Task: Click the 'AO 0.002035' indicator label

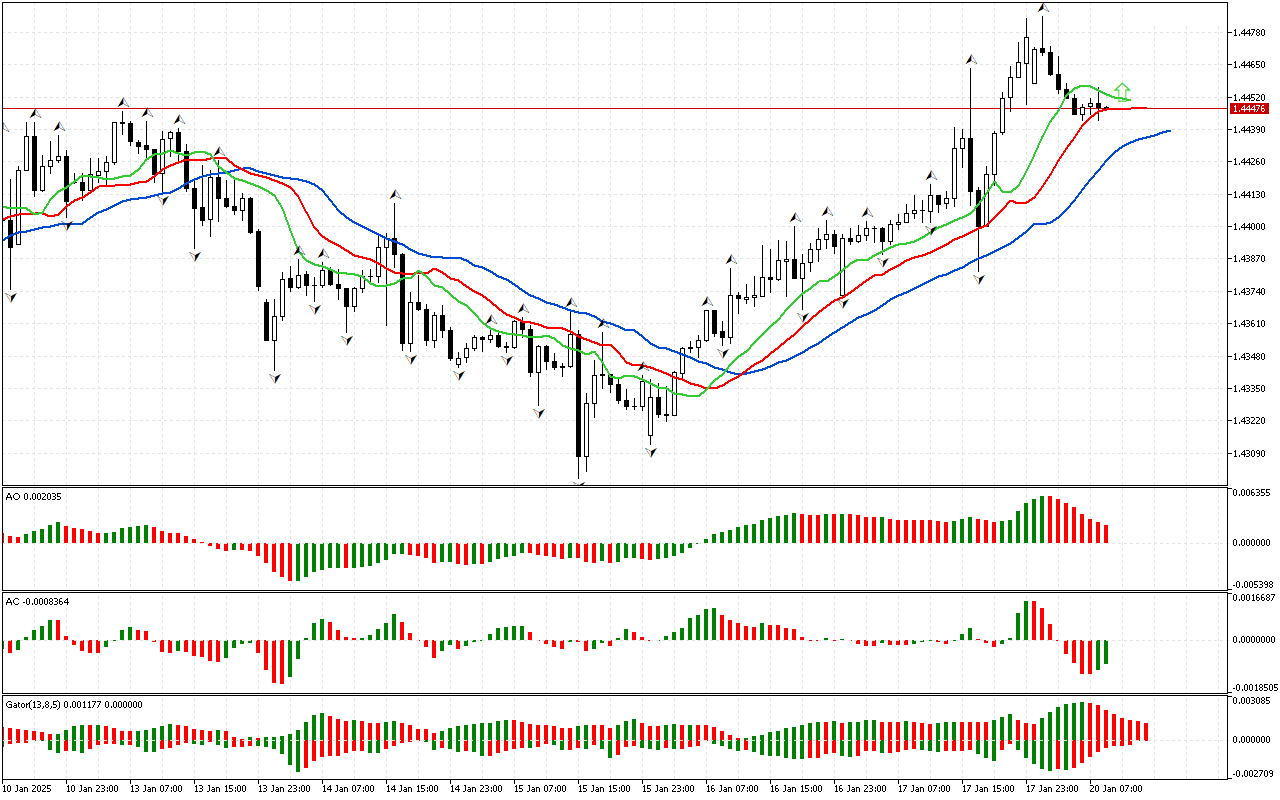Action: [x=32, y=496]
